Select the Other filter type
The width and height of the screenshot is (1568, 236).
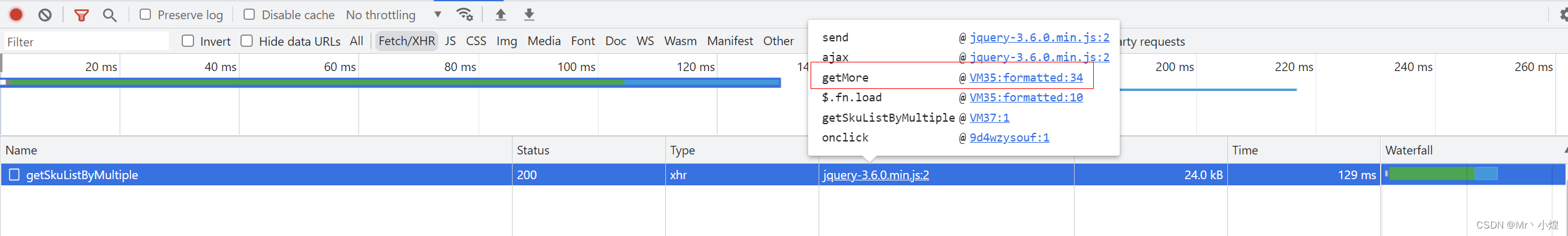(778, 41)
